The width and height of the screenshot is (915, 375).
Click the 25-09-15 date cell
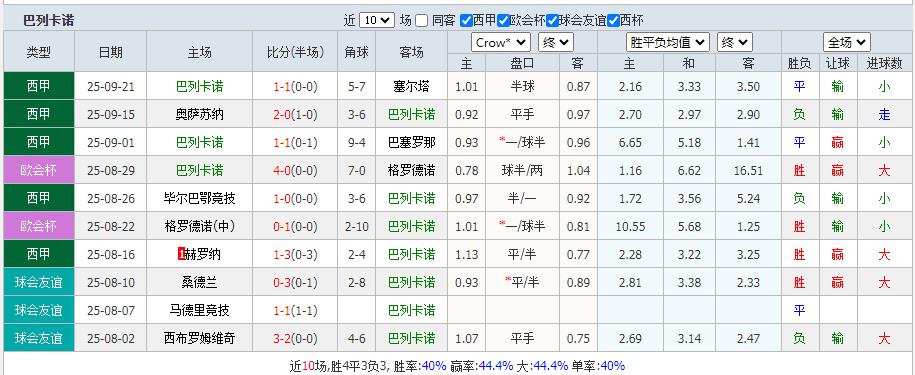pyautogui.click(x=110, y=115)
